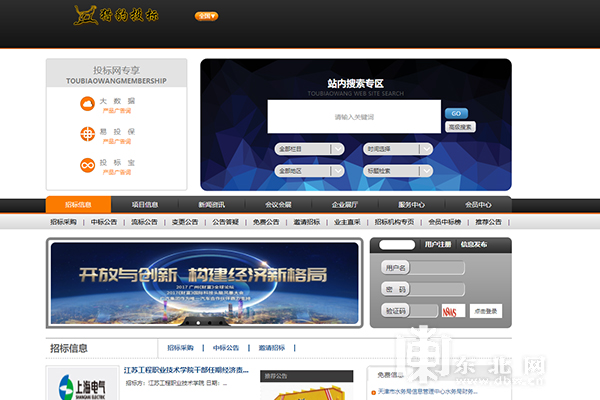Viewport: 600px width, 400px height.
Task: Open 招标采购 link beside 招标信息 heading
Action: (x=180, y=348)
